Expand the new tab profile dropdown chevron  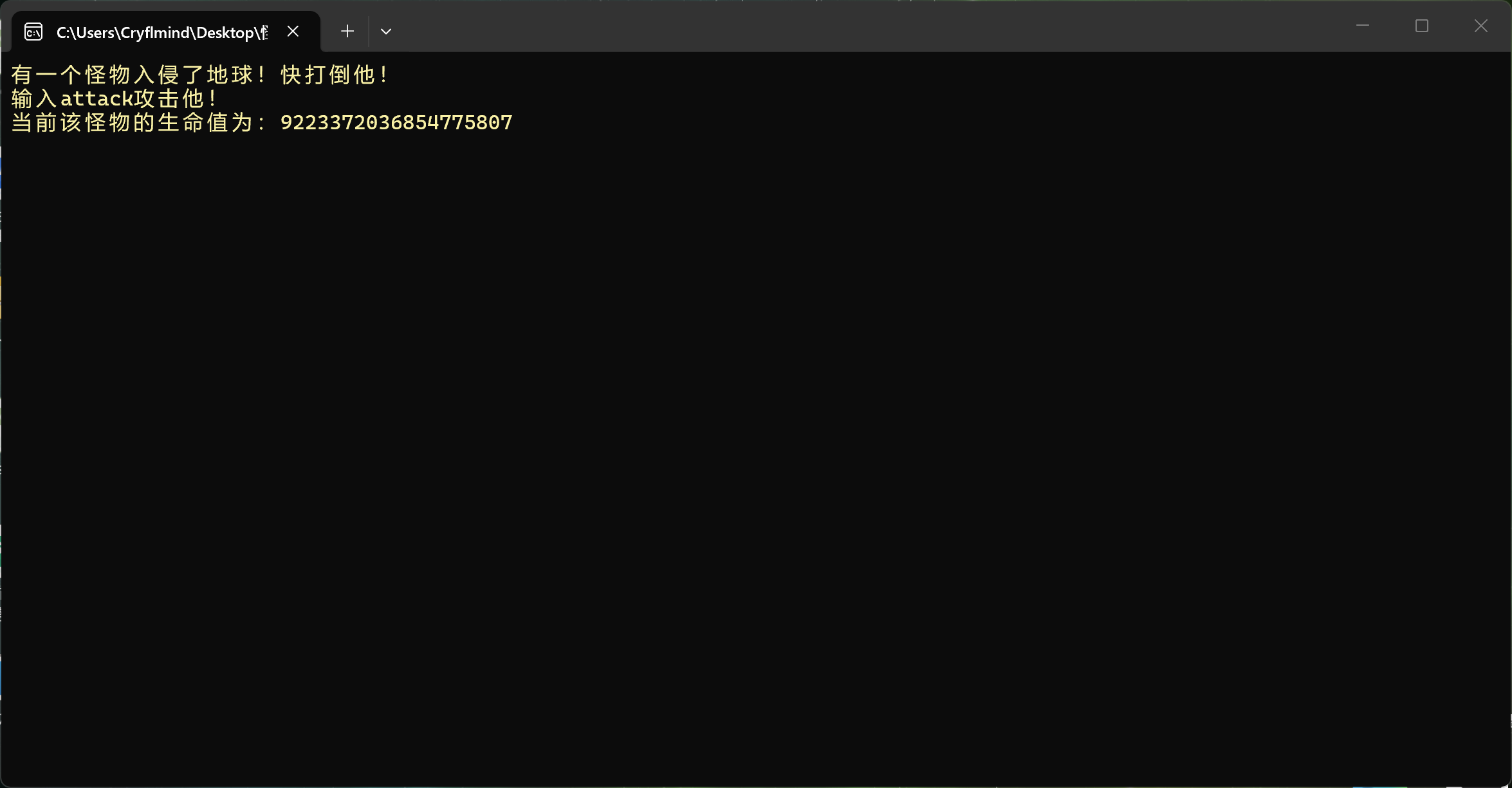tap(386, 32)
